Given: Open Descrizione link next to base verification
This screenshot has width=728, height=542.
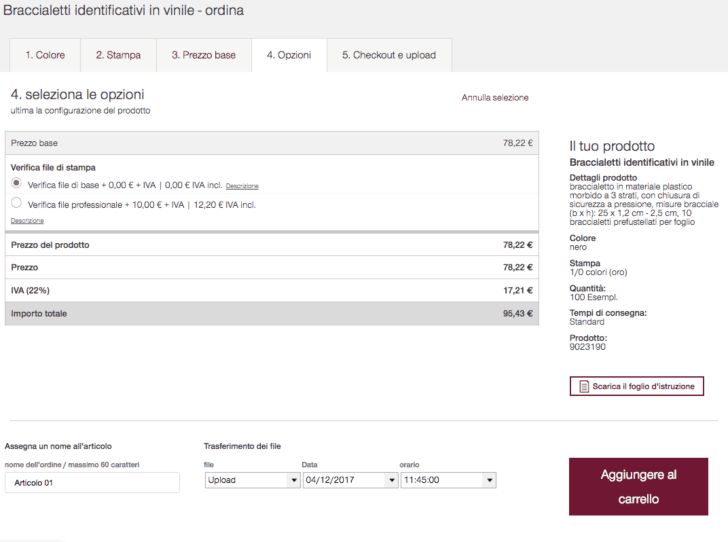Looking at the screenshot, I should tap(242, 186).
